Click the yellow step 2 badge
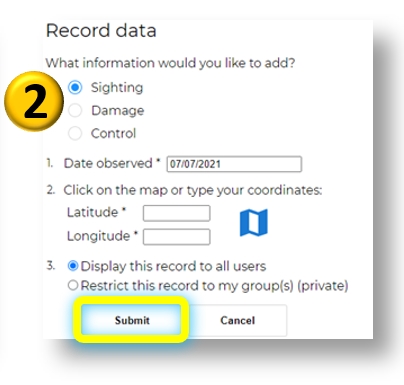Viewport: 404px width, 385px height. [x=34, y=101]
